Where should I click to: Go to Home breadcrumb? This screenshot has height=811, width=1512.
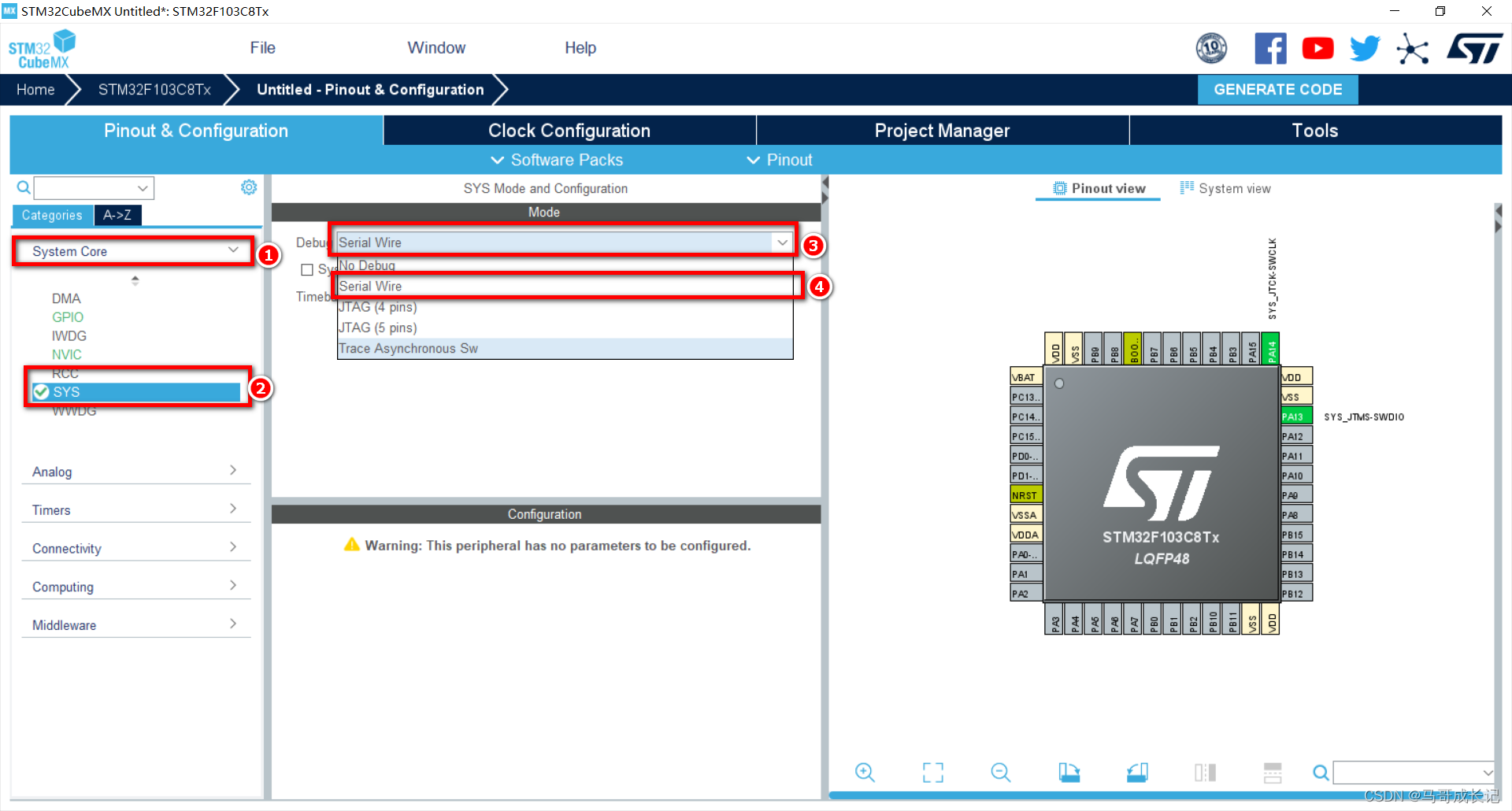(35, 90)
